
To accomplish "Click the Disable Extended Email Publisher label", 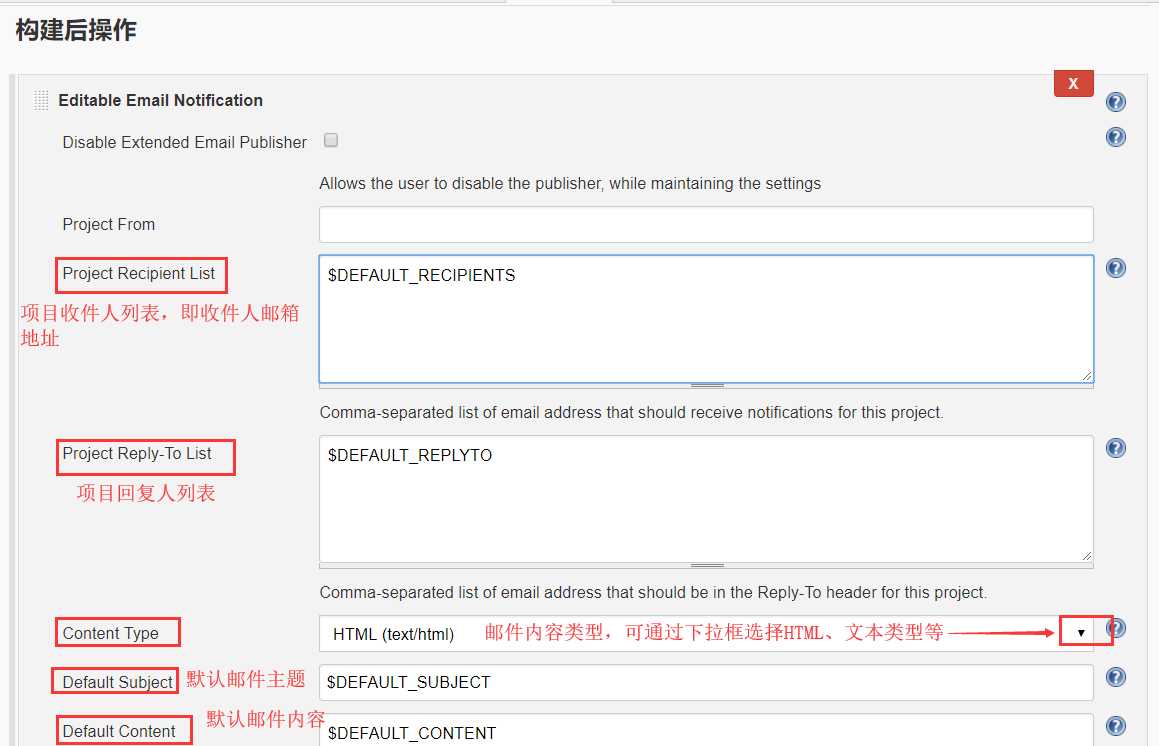I will (x=184, y=142).
